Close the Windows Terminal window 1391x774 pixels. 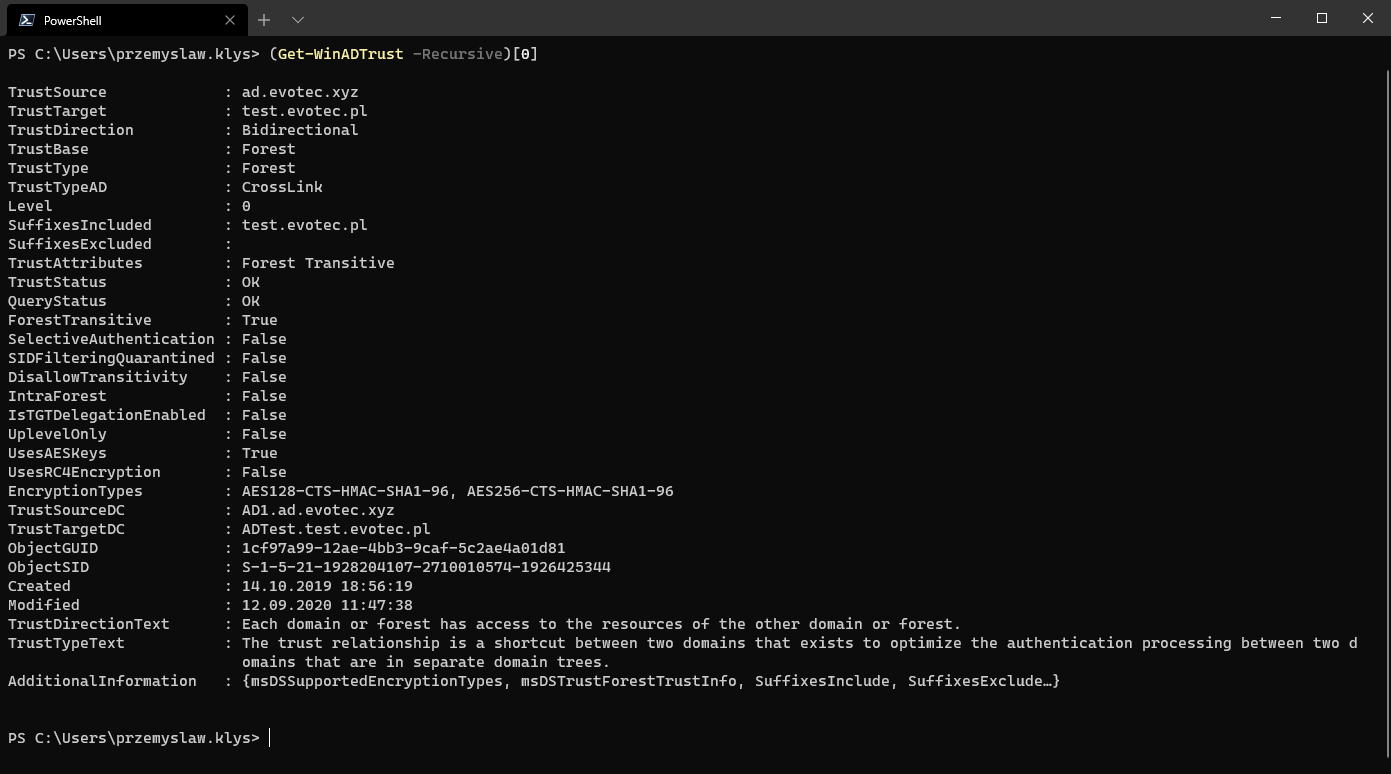(1368, 18)
